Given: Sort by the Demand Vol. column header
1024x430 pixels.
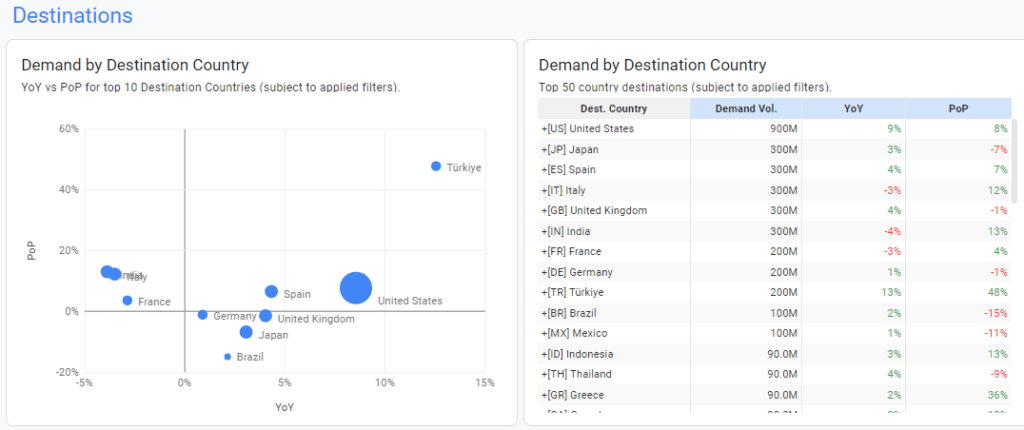Looking at the screenshot, I should tap(746, 108).
